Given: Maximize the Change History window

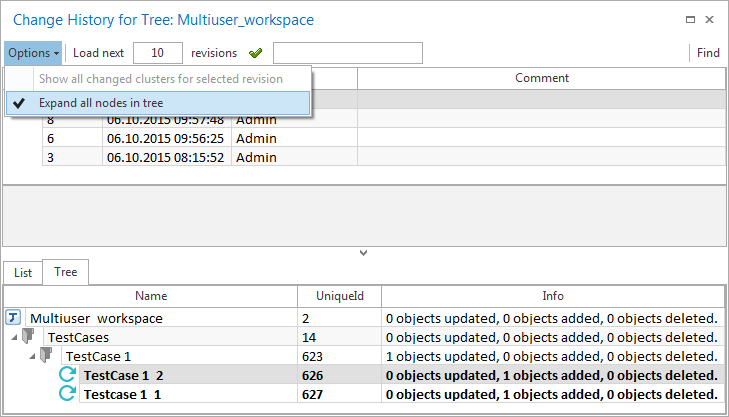Looking at the screenshot, I should point(690,19).
